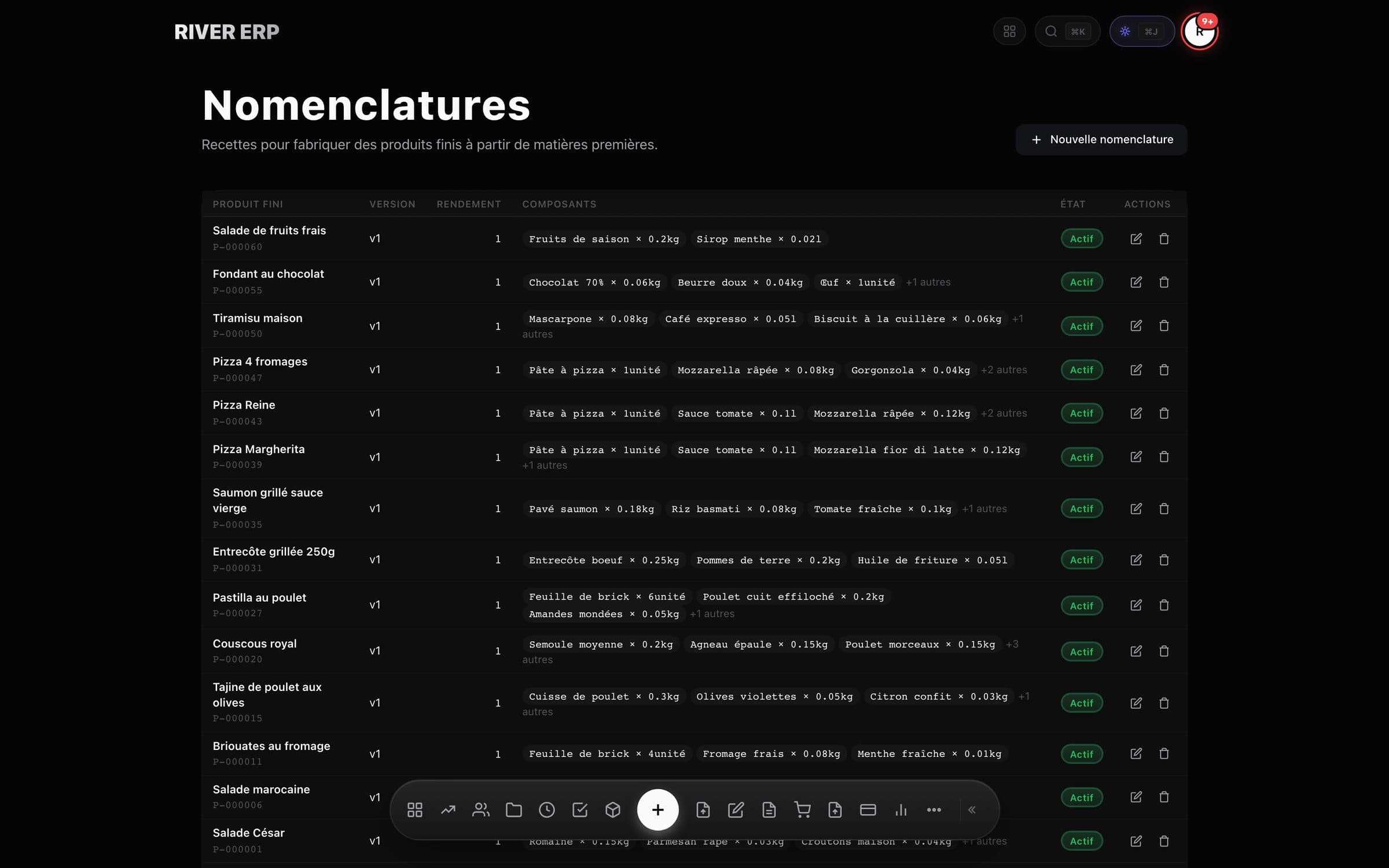1389x868 pixels.
Task: Delete the Salade de fruits frais nomenclature
Action: (1164, 238)
